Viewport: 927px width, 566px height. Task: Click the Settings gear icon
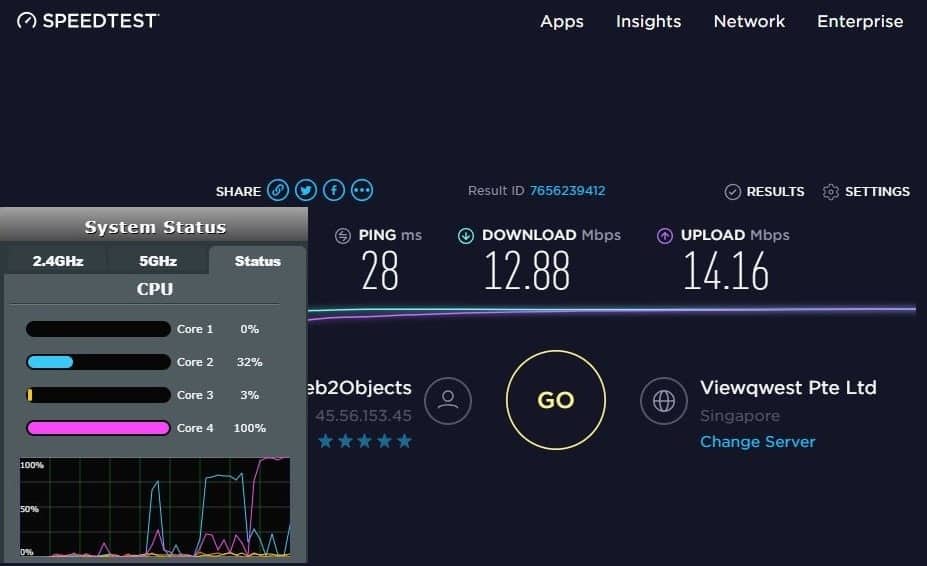pos(831,192)
